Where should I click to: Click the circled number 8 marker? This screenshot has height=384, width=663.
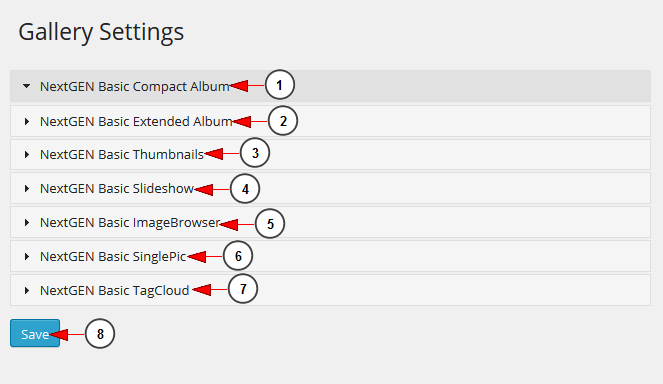100,334
